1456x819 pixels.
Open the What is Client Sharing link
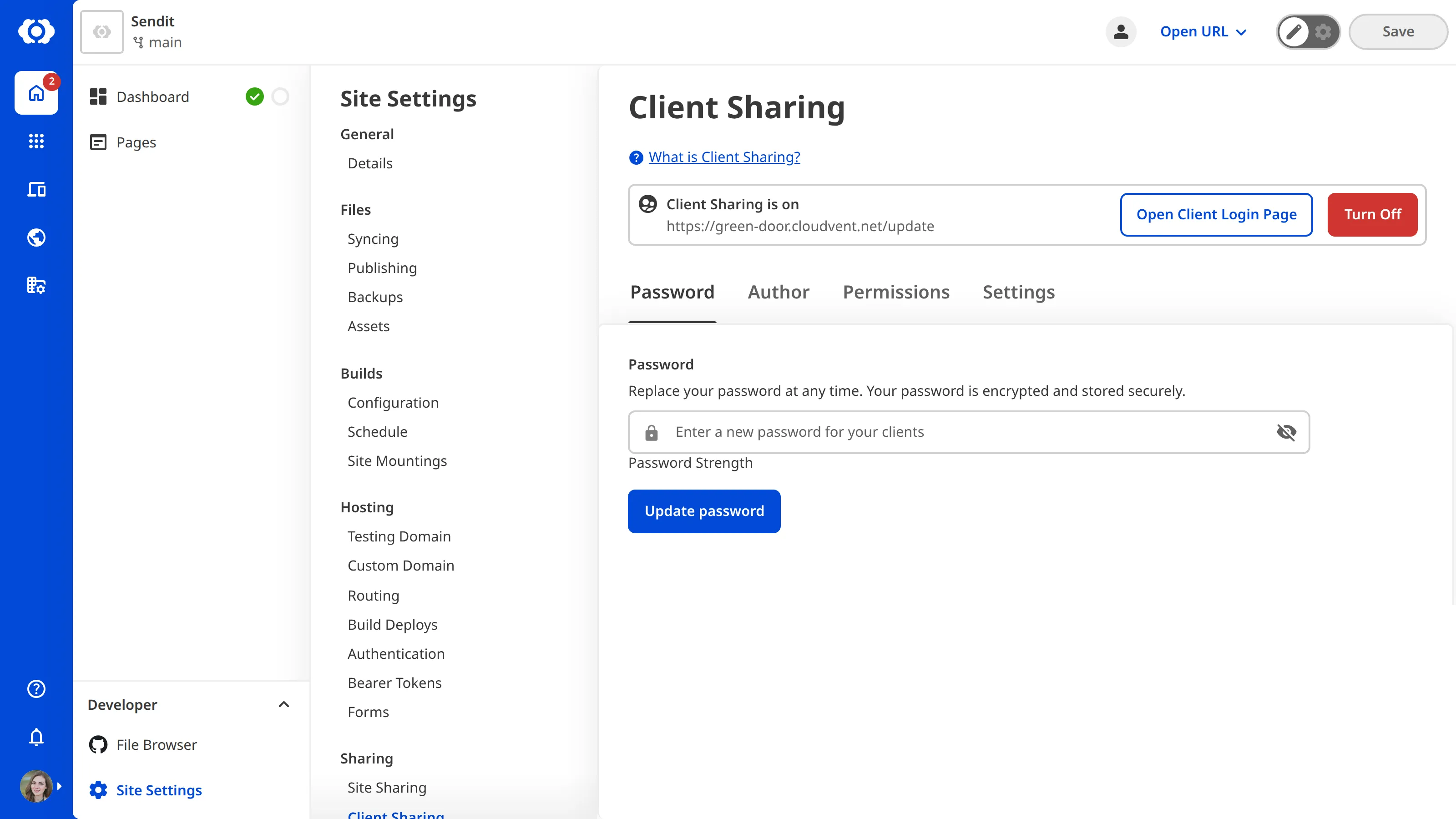(724, 157)
